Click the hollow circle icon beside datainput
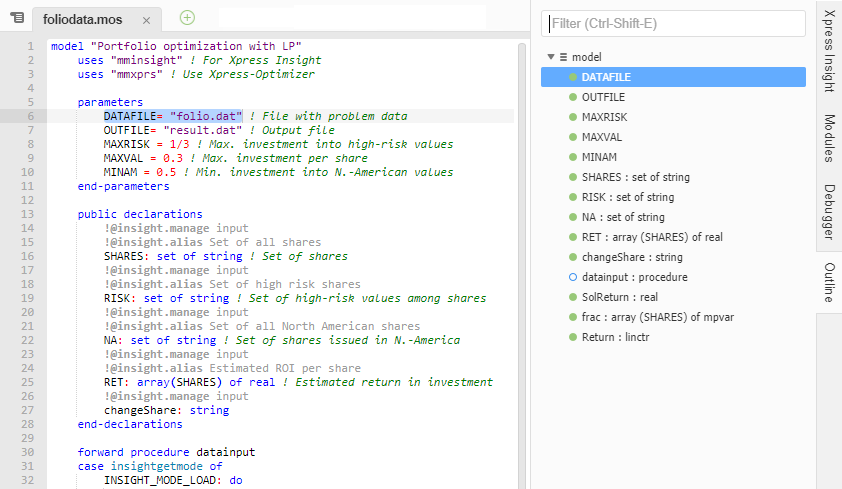 pyautogui.click(x=573, y=277)
